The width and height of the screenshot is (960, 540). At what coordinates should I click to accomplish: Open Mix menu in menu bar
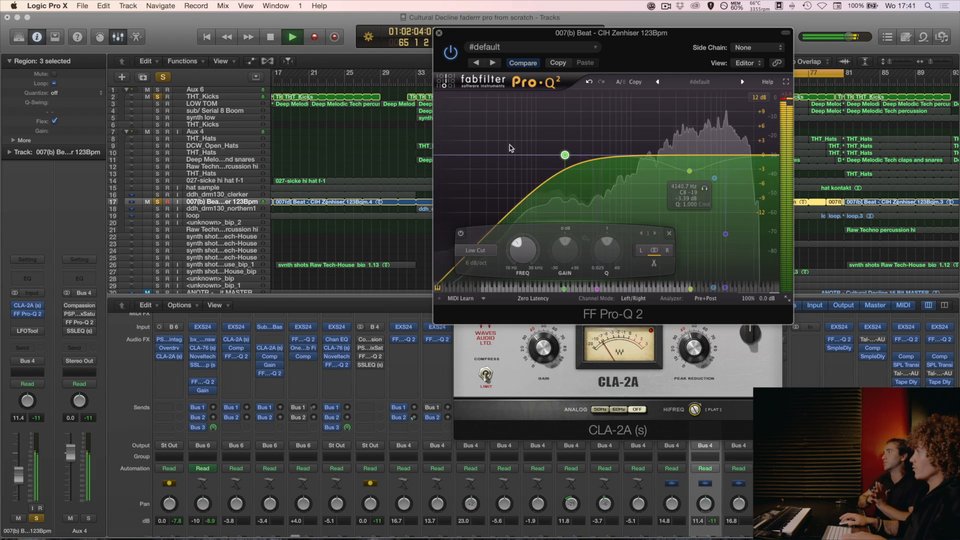pos(223,6)
